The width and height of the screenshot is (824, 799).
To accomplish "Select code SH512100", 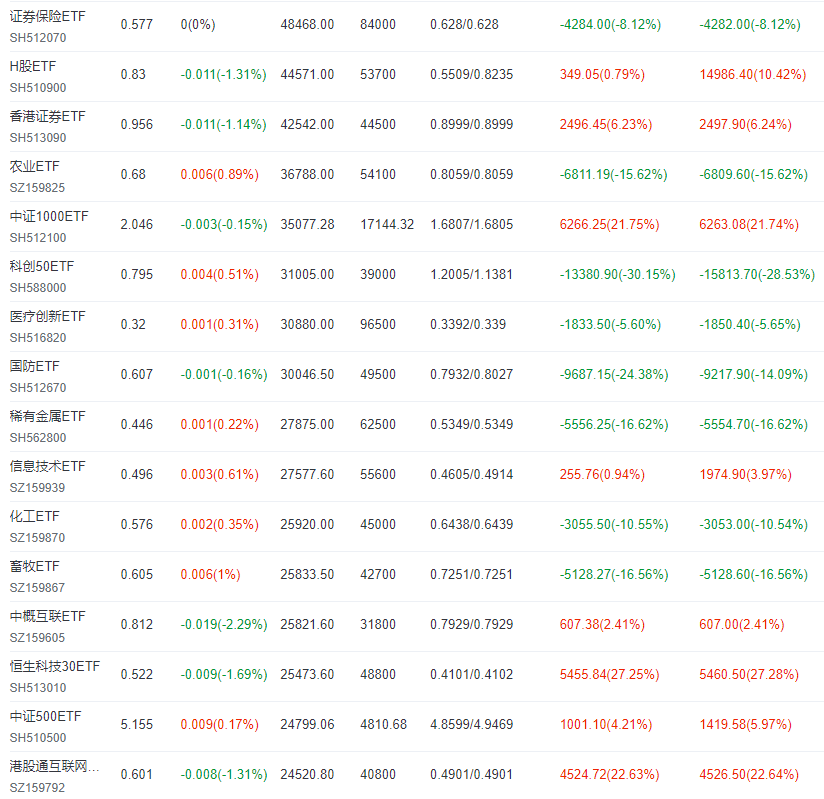I will pos(38,238).
